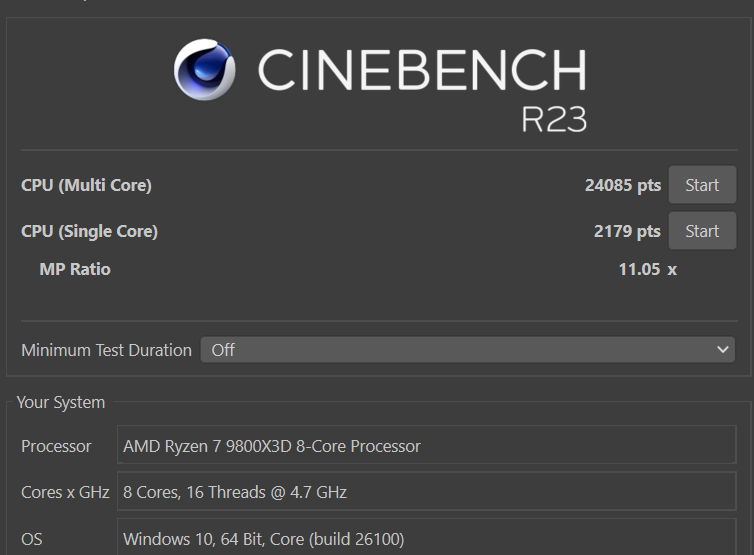The width and height of the screenshot is (754, 555).
Task: Click the Cinebench sphere logo icon
Action: click(x=205, y=70)
